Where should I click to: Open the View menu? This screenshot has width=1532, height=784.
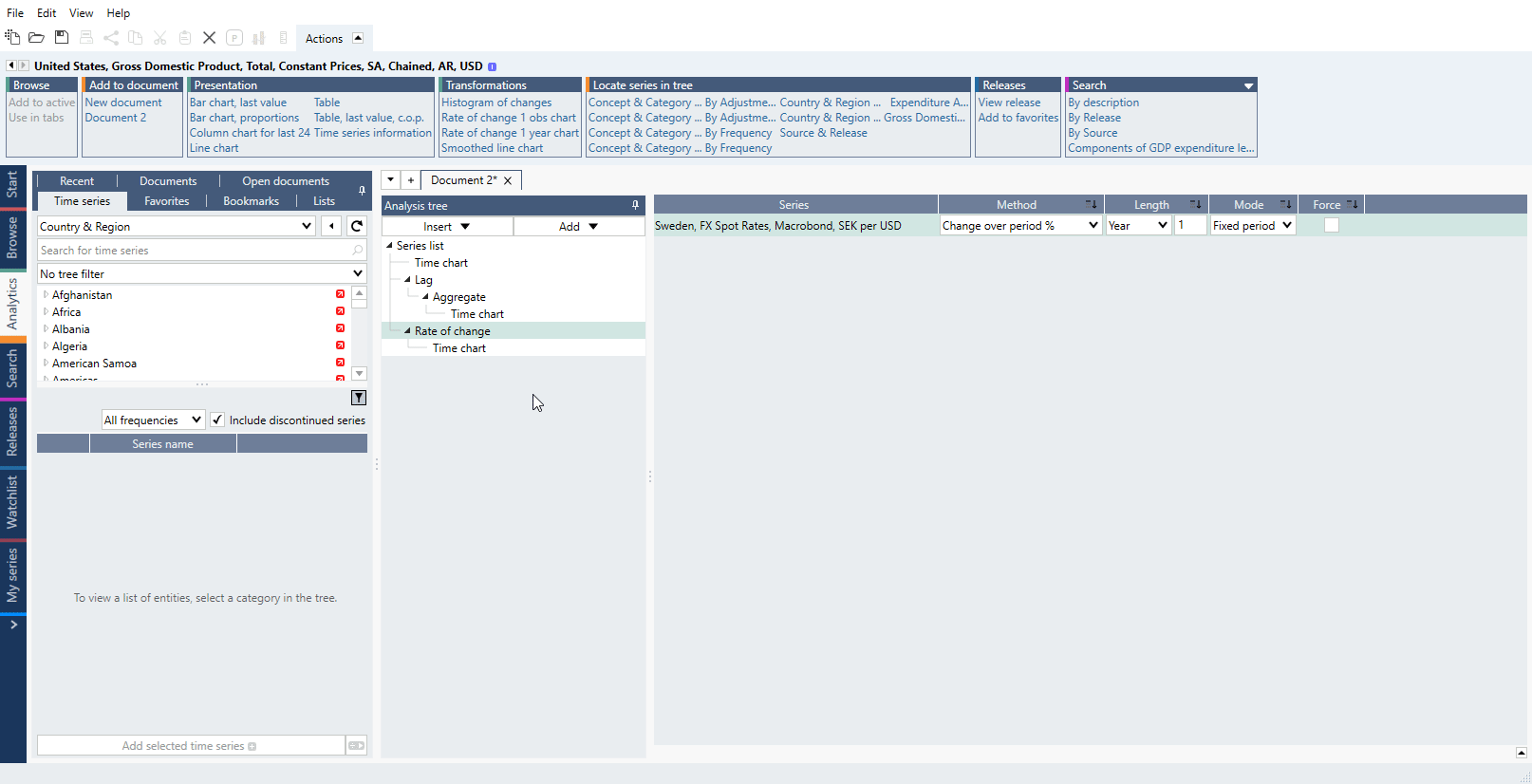82,12
